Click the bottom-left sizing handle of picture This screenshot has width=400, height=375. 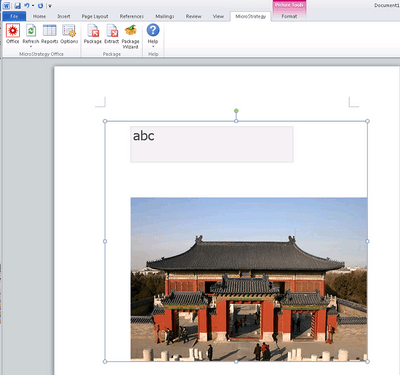[105, 361]
